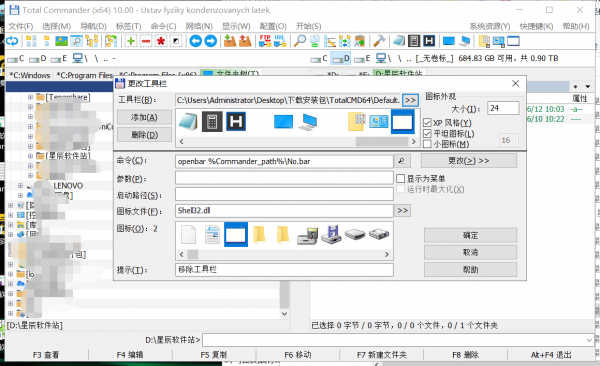This screenshot has height=366, width=600.
Task: Open the multi-rename tool pencil icon
Action: [x=329, y=41]
